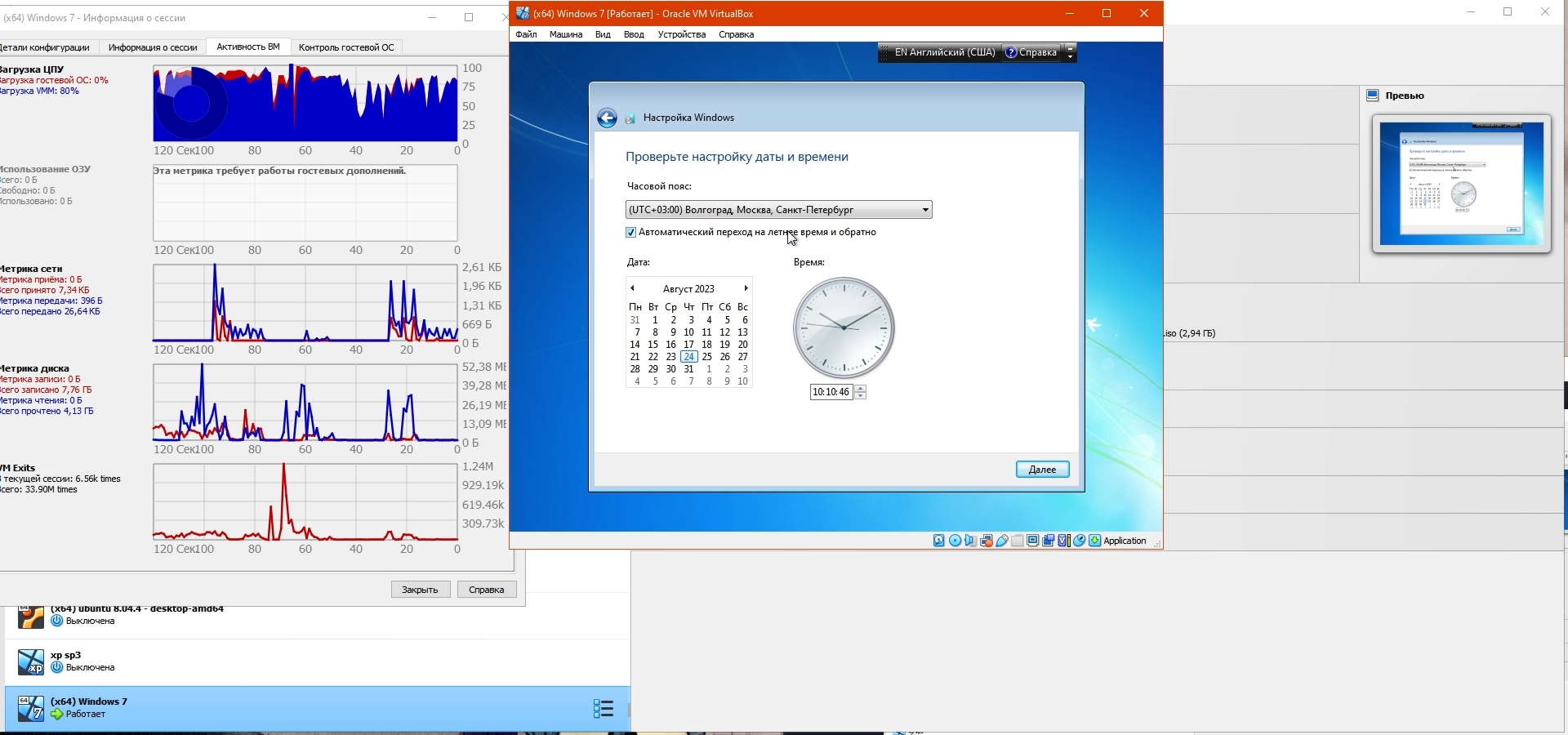Image resolution: width=1568 pixels, height=735 pixels.
Task: Click the VirtualBox icon in the VM window title bar
Action: coord(523,13)
